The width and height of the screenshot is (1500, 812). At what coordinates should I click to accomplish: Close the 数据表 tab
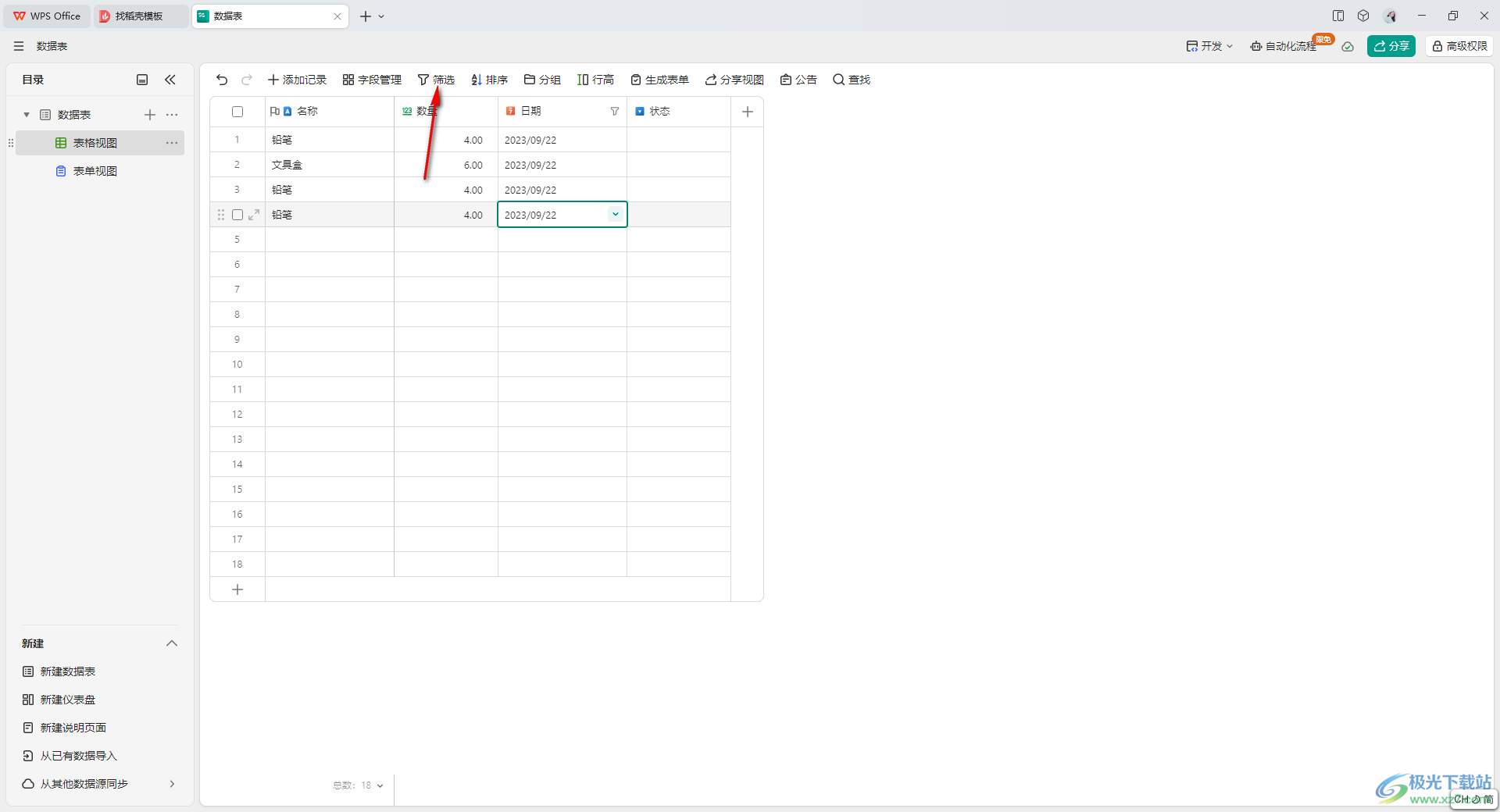[337, 16]
